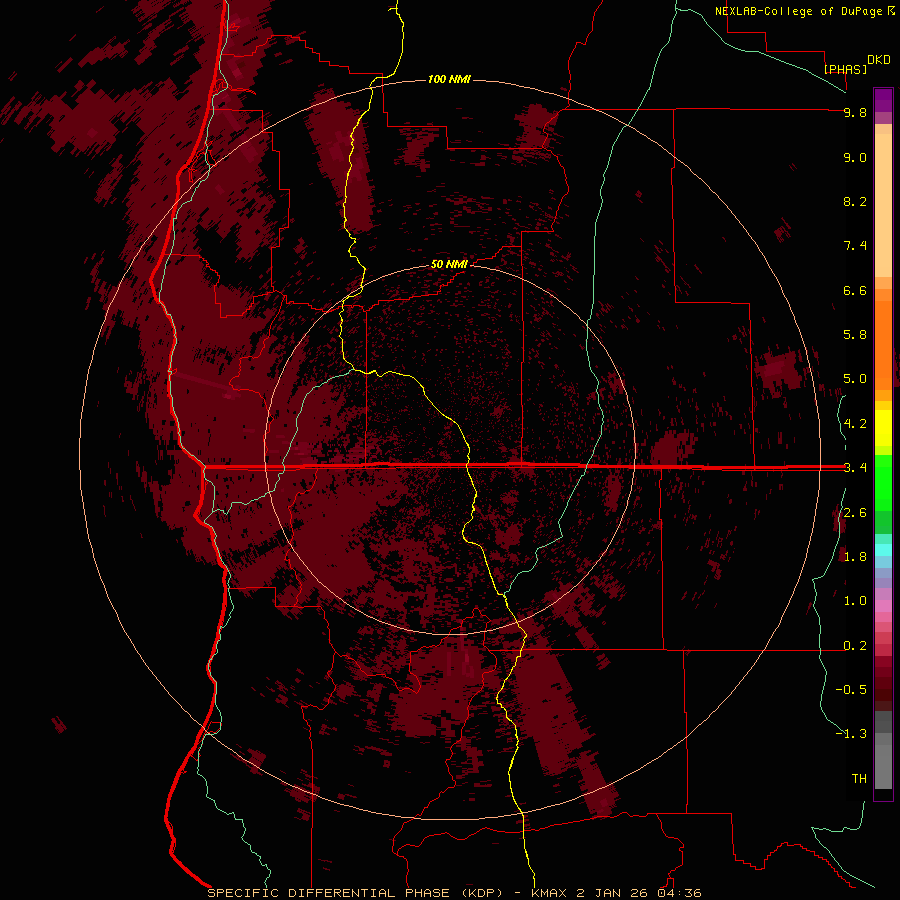
Task: Pick the yellow segment of the color bar
Action: (883, 428)
